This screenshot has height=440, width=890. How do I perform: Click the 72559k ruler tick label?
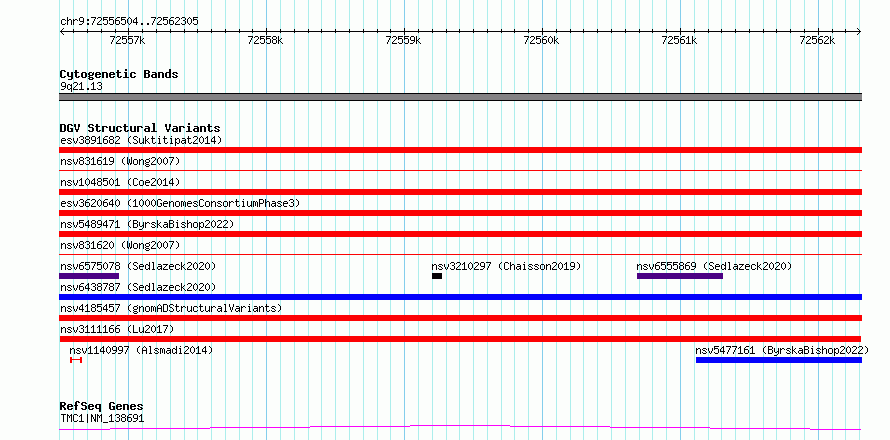[x=404, y=40]
